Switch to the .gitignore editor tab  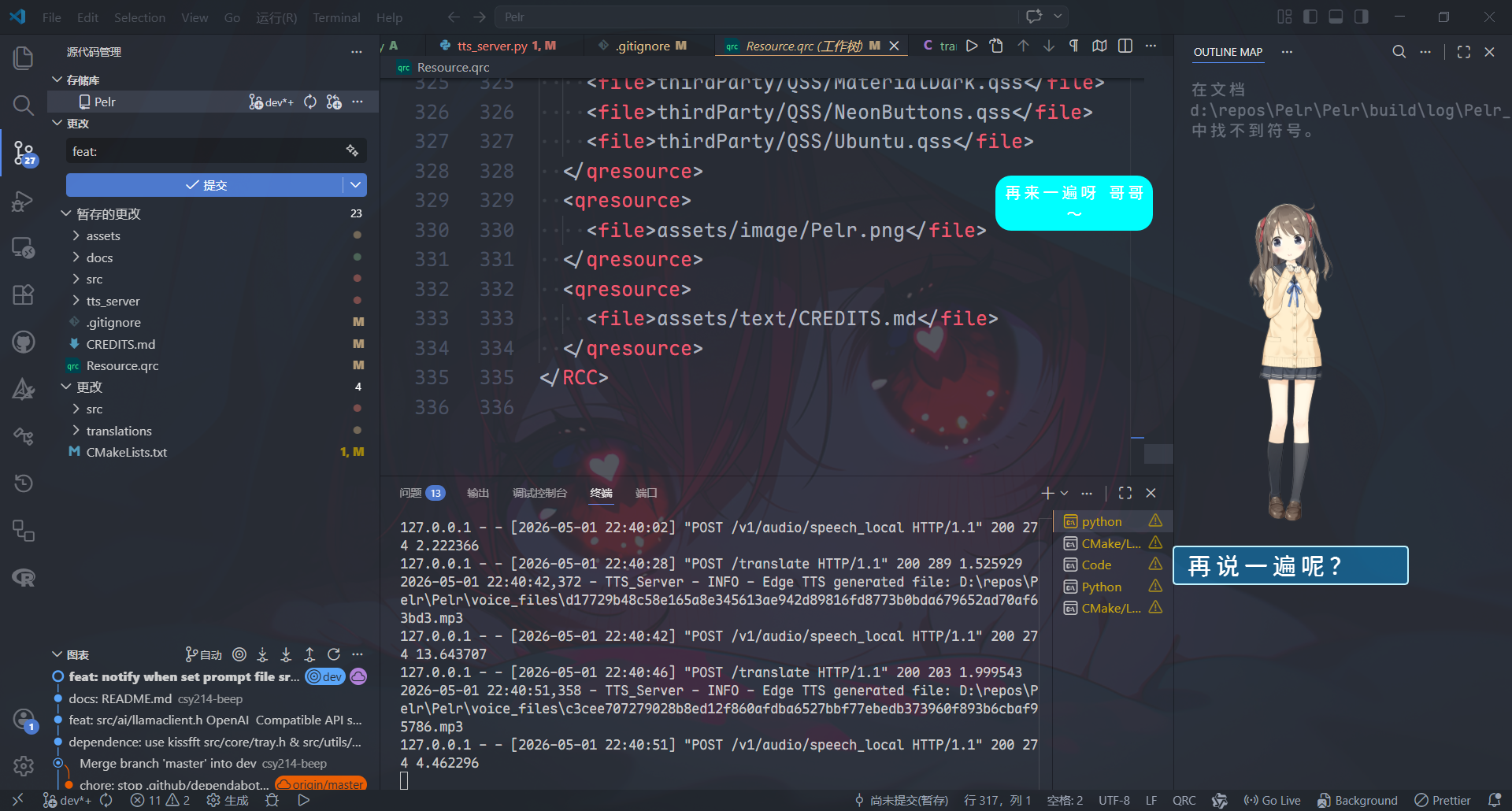[x=643, y=46]
